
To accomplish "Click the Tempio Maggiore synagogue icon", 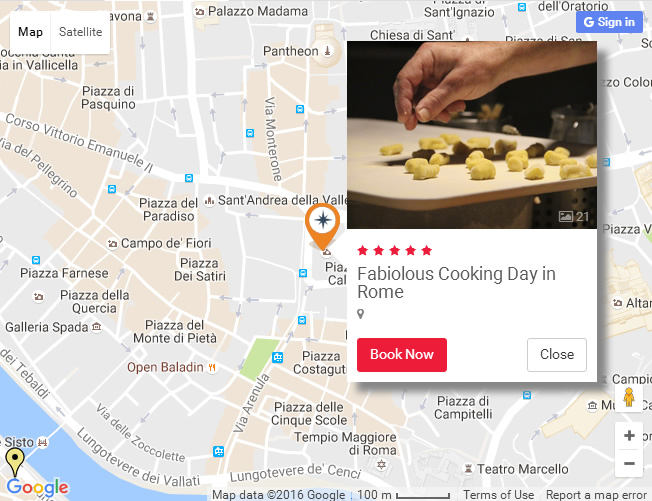I will 381,464.
